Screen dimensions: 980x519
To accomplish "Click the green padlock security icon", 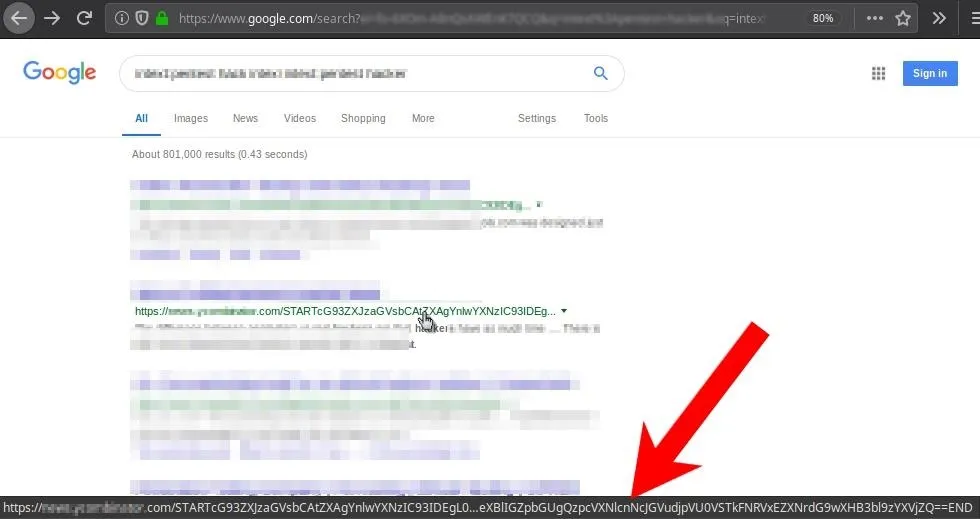I will 162,19.
